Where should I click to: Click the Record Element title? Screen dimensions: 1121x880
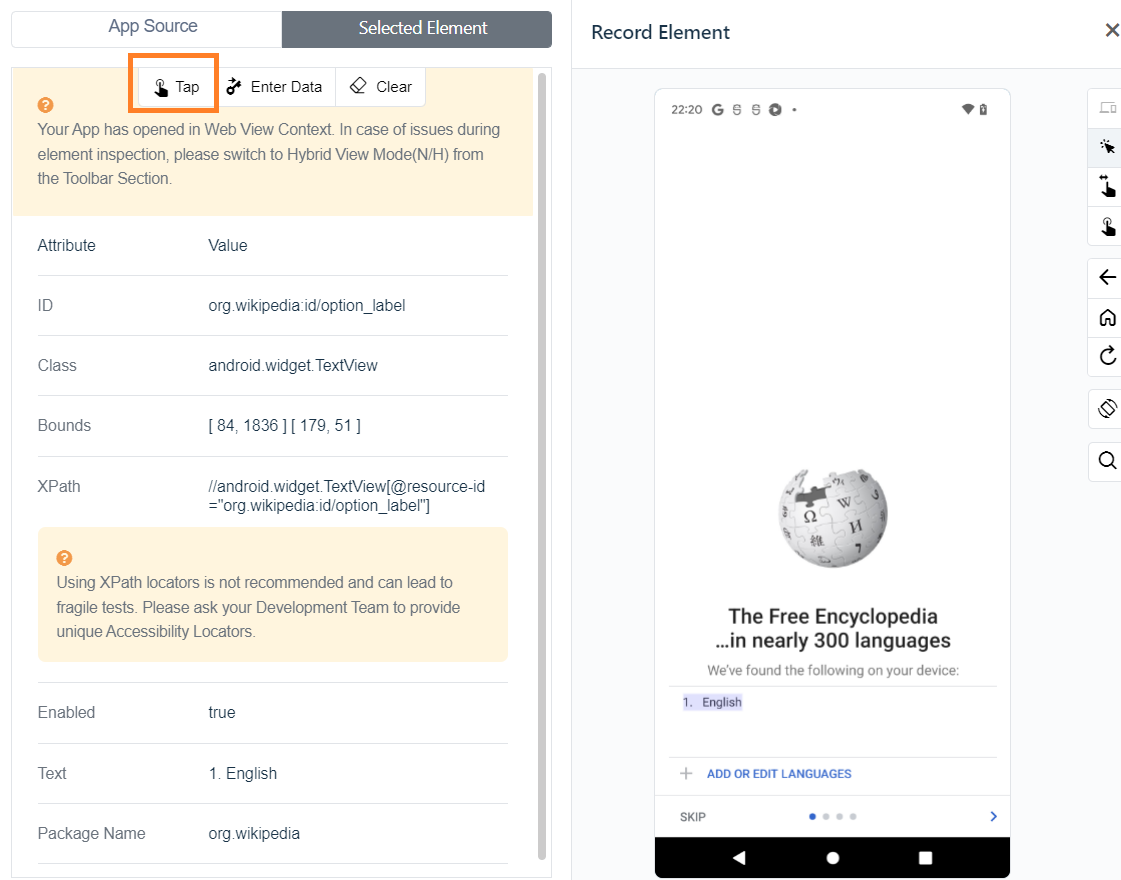pos(660,32)
